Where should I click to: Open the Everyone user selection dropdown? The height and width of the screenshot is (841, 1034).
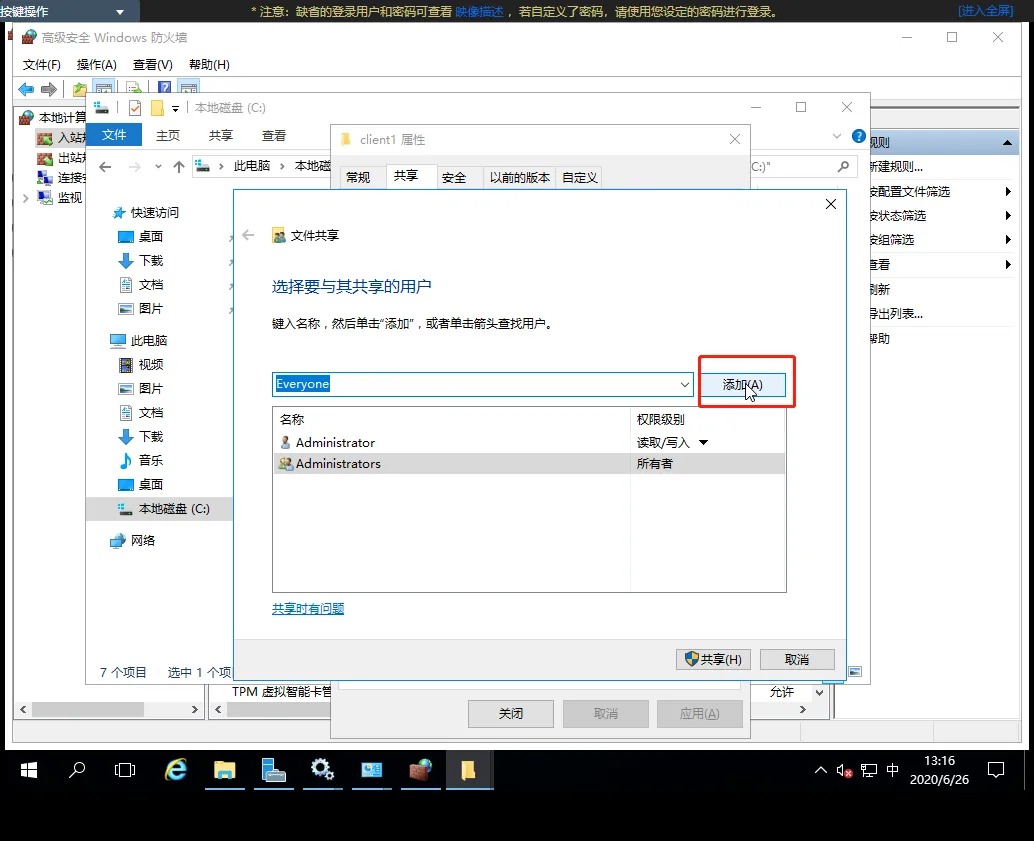point(684,384)
